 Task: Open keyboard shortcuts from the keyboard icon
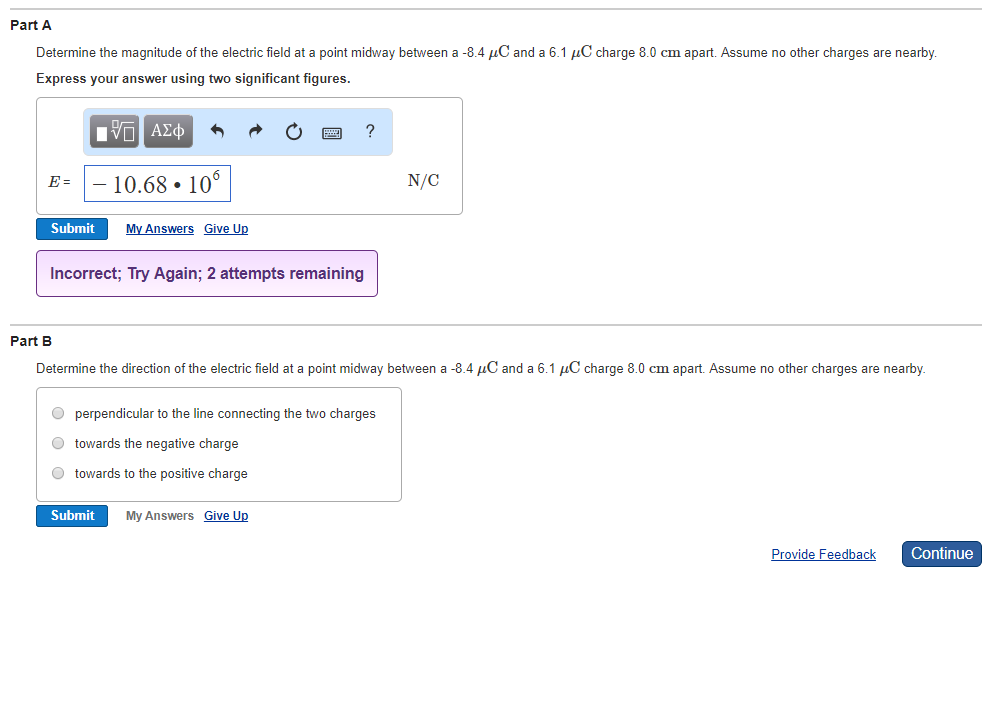331,131
